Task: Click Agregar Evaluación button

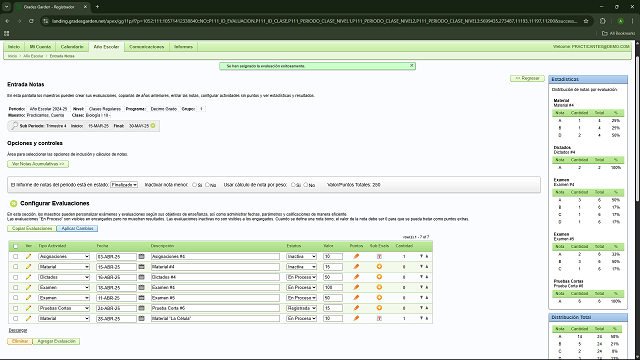Action: tap(56, 341)
